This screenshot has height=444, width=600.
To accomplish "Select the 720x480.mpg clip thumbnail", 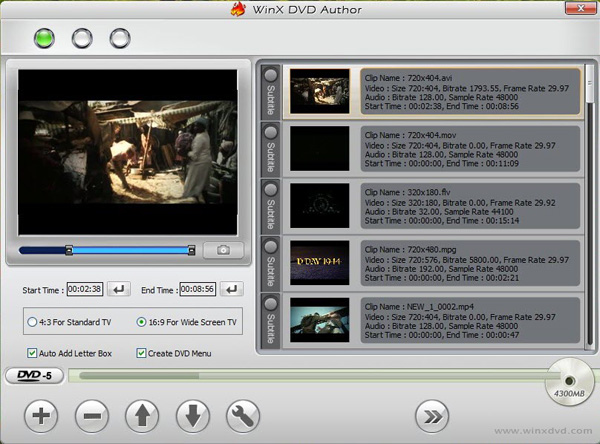I will click(319, 262).
